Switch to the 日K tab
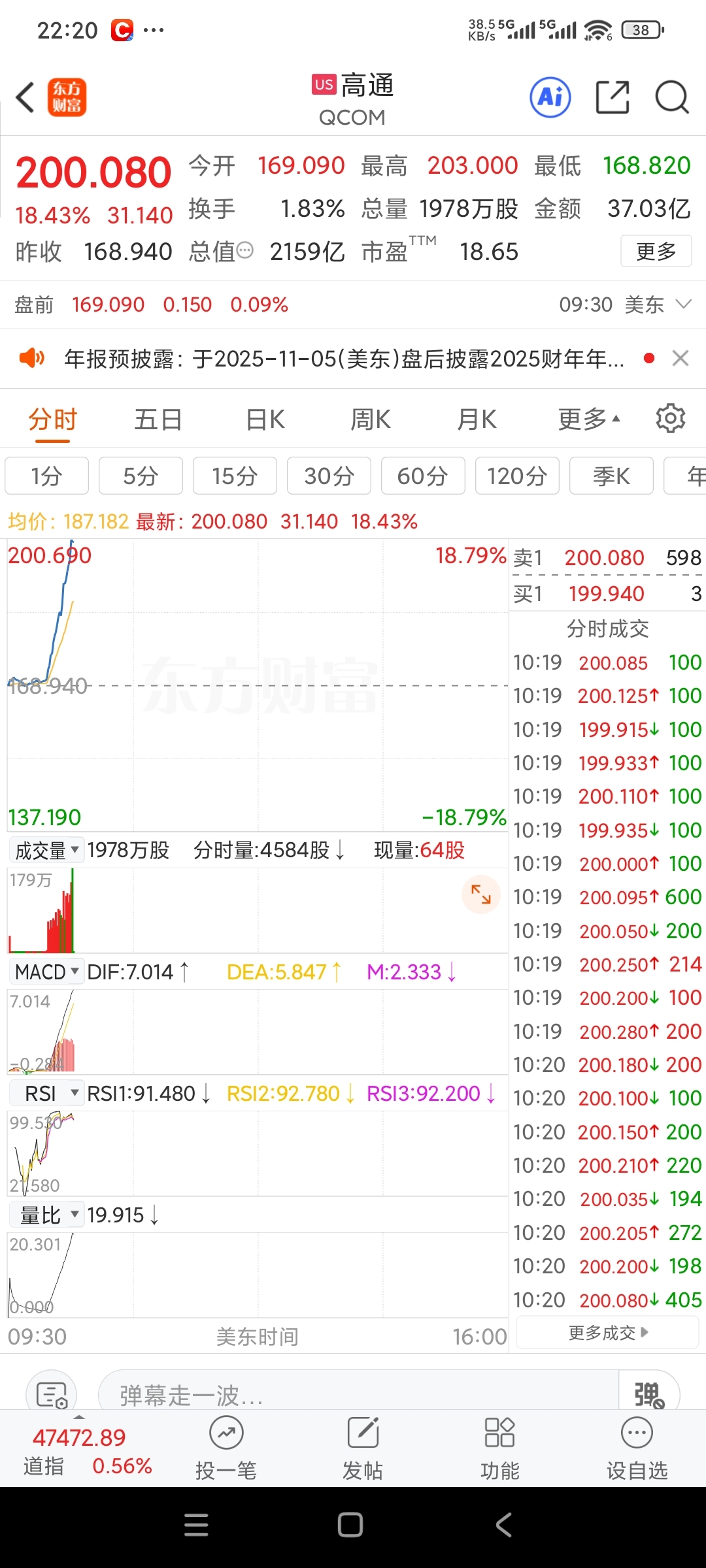 pos(265,419)
